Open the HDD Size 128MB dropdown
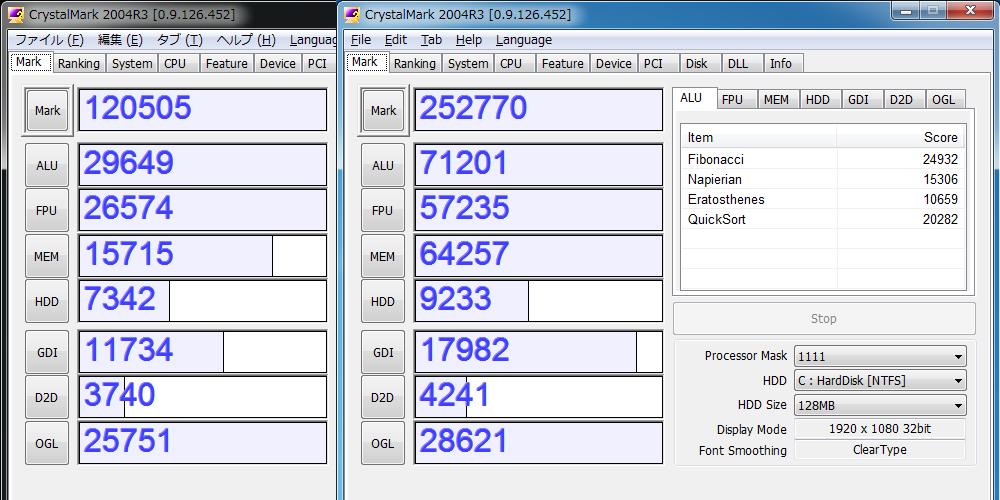 pyautogui.click(x=879, y=405)
